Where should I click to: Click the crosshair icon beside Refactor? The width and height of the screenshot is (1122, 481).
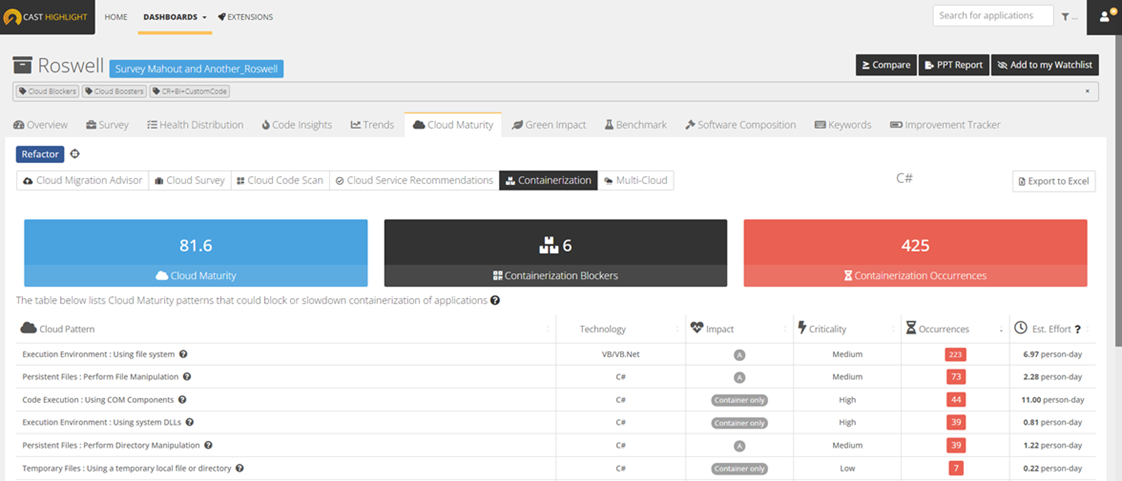click(x=75, y=154)
